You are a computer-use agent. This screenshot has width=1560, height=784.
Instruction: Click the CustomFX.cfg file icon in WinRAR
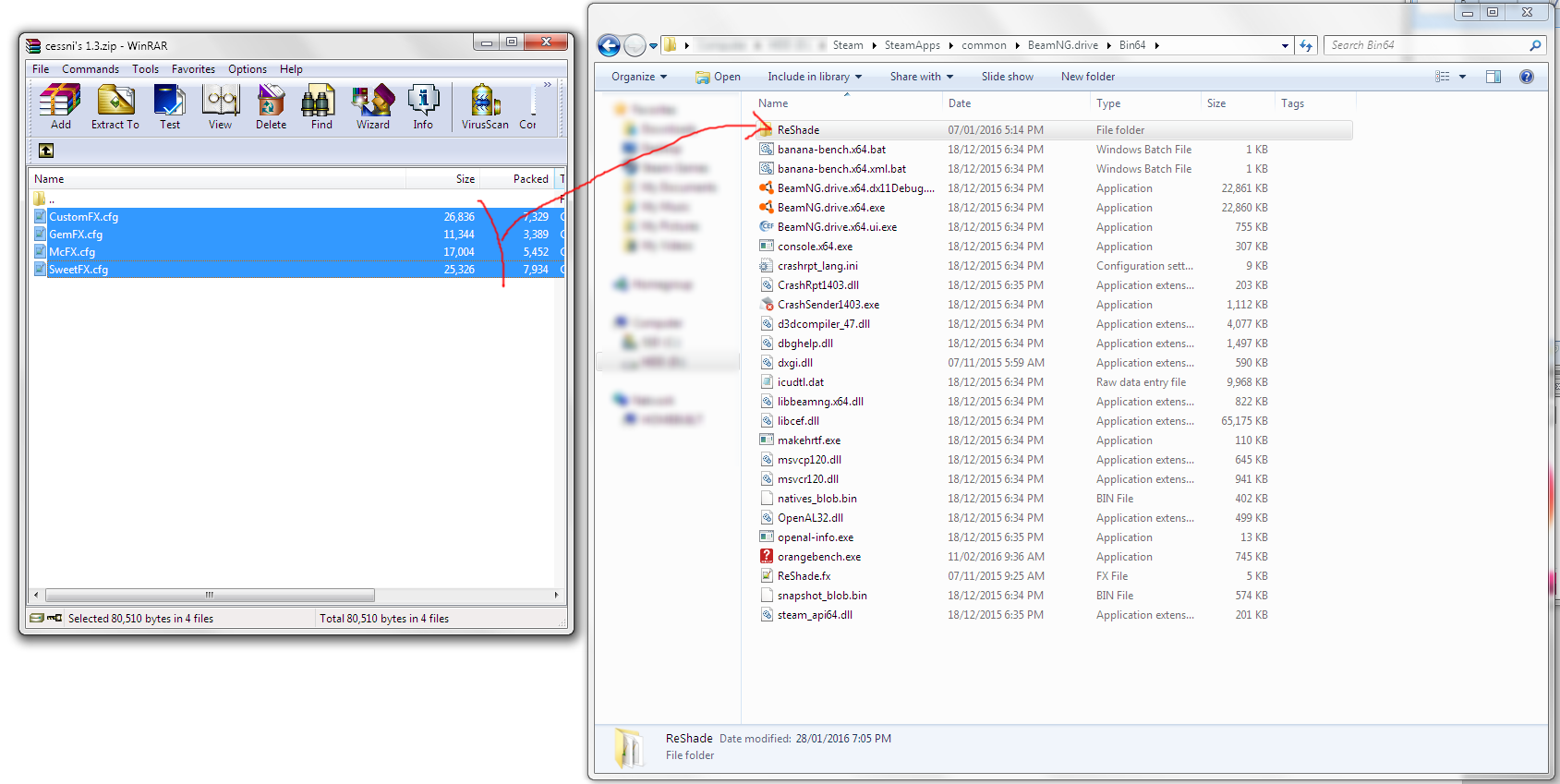pyautogui.click(x=40, y=216)
